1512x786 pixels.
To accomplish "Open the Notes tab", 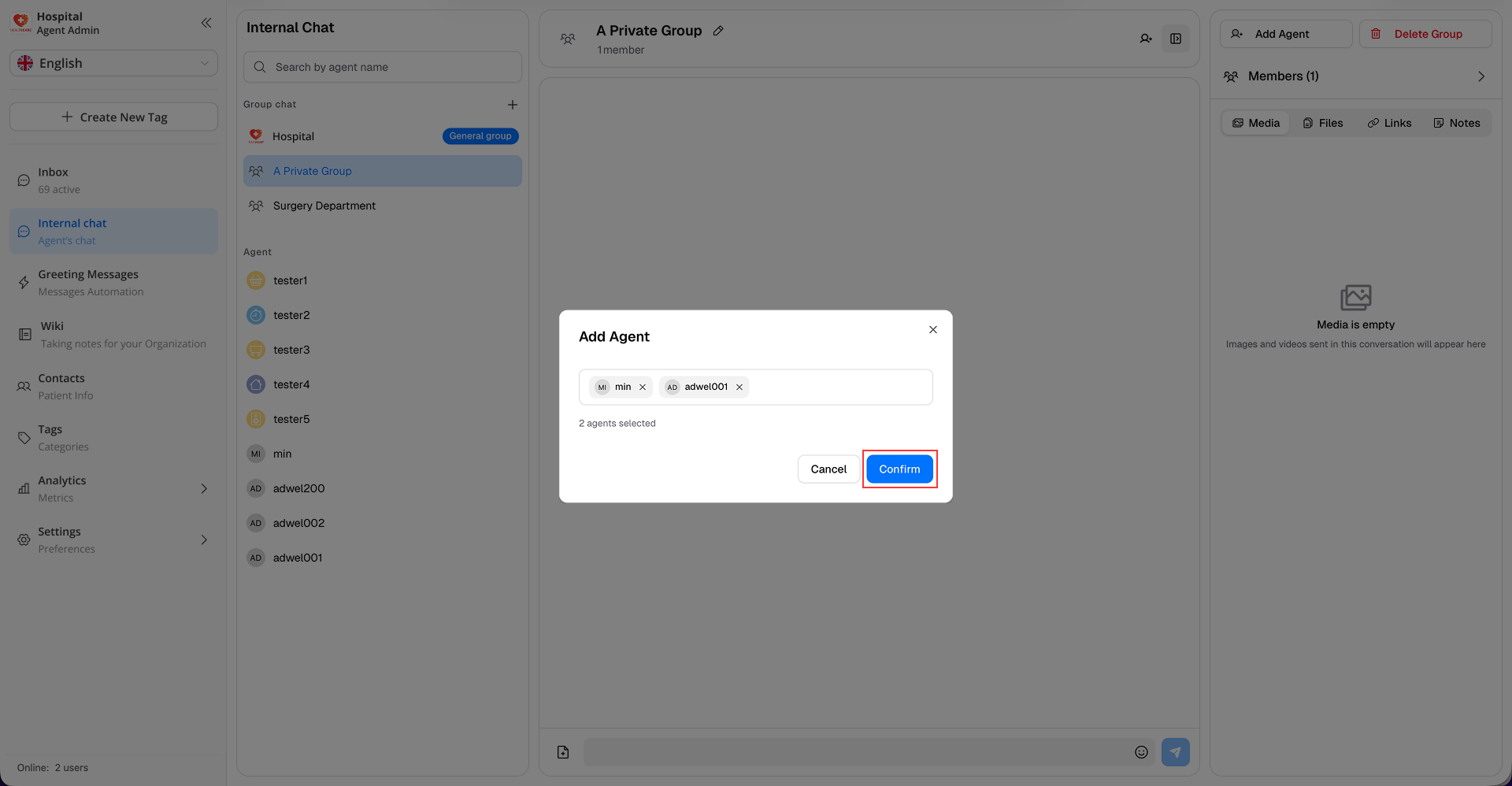I will (x=1457, y=122).
